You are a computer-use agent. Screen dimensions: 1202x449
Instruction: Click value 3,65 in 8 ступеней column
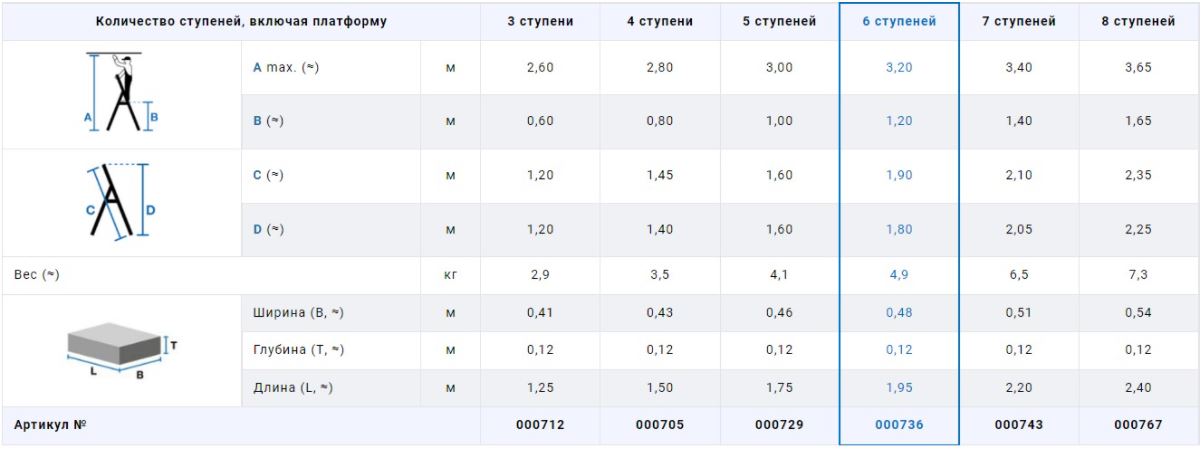click(x=1138, y=67)
